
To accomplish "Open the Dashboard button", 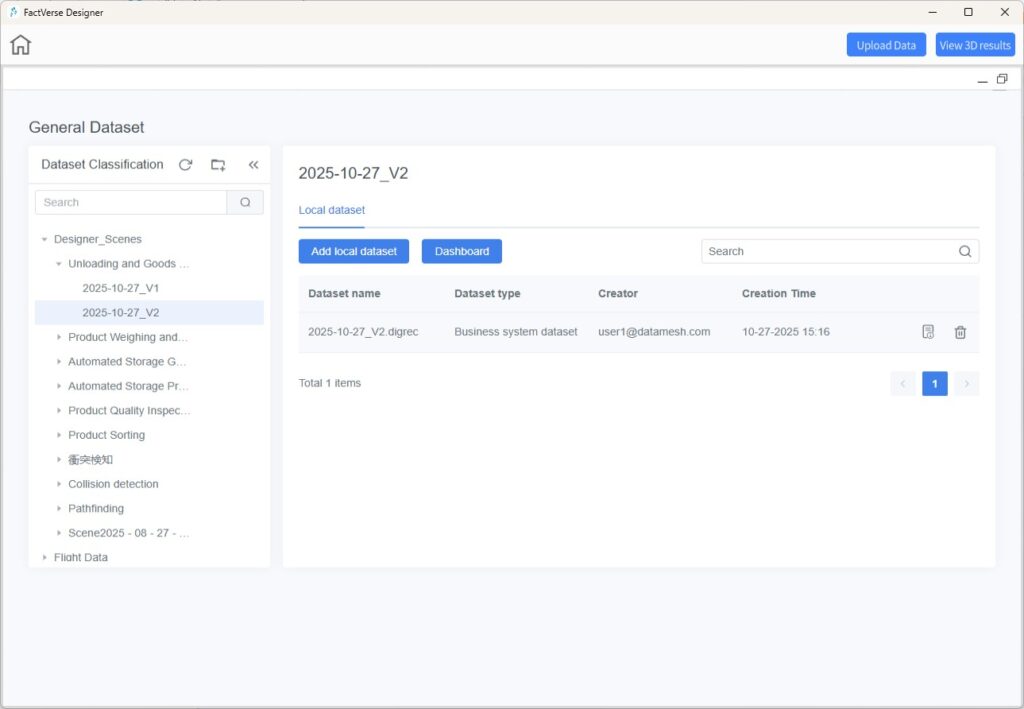I will pyautogui.click(x=461, y=251).
